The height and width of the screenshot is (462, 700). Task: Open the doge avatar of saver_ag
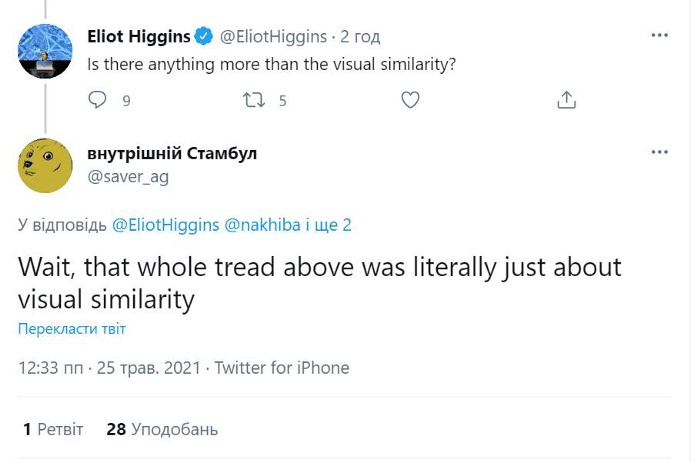tap(45, 165)
